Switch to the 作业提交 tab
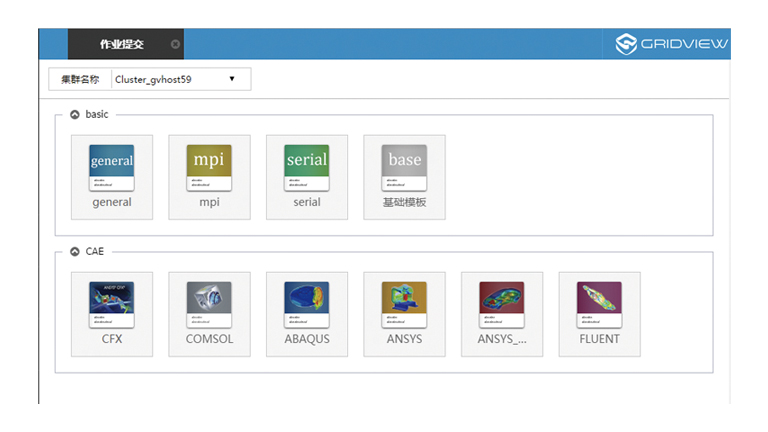This screenshot has height=432, width=768. (121, 44)
